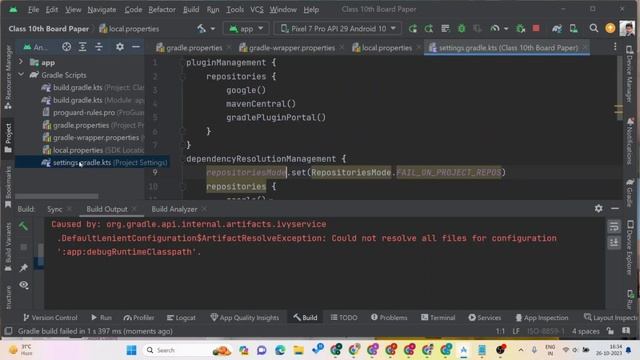The image size is (640, 360).
Task: Open the Profiler tool window
Action: [139, 318]
